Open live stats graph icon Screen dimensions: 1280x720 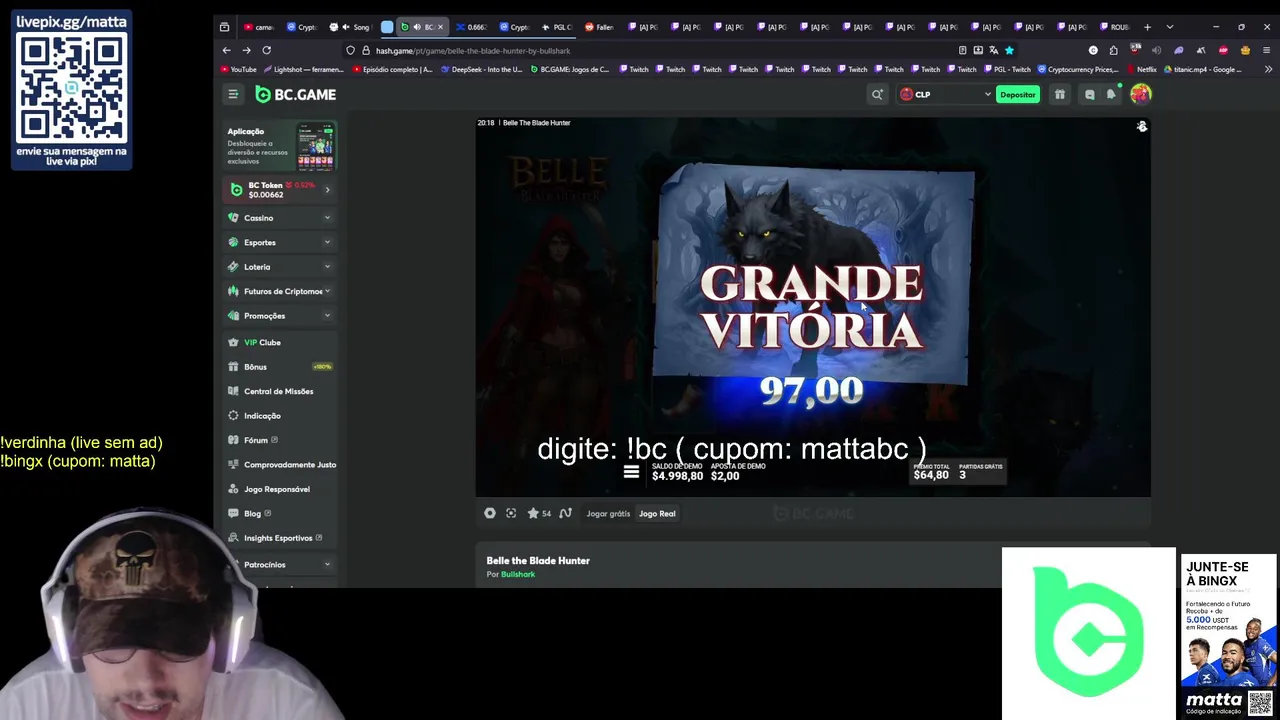pos(565,513)
